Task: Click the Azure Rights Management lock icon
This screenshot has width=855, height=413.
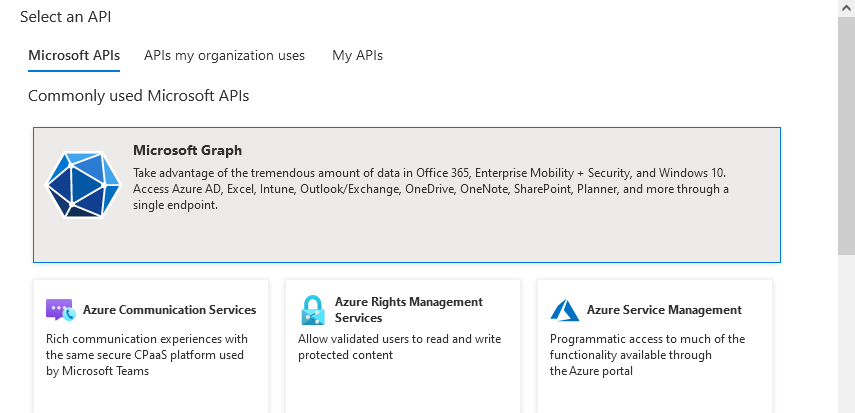Action: coord(312,310)
